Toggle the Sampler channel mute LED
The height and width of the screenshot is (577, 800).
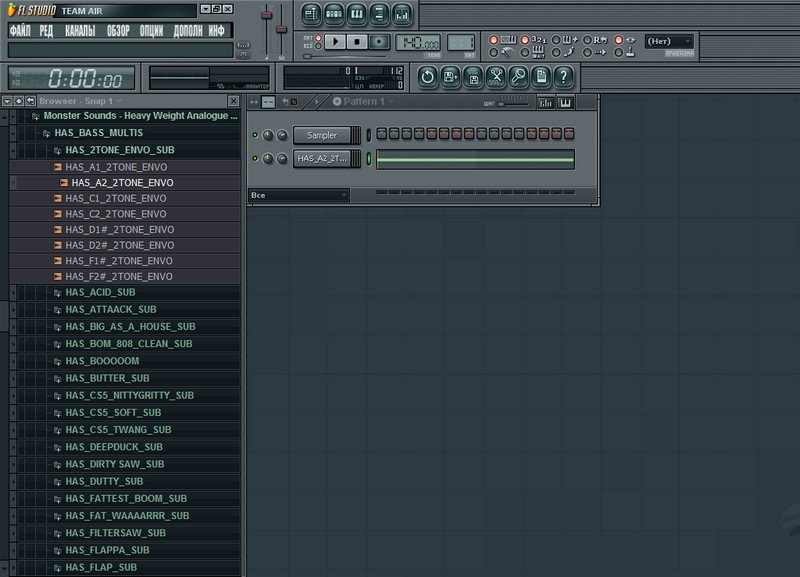[255, 135]
